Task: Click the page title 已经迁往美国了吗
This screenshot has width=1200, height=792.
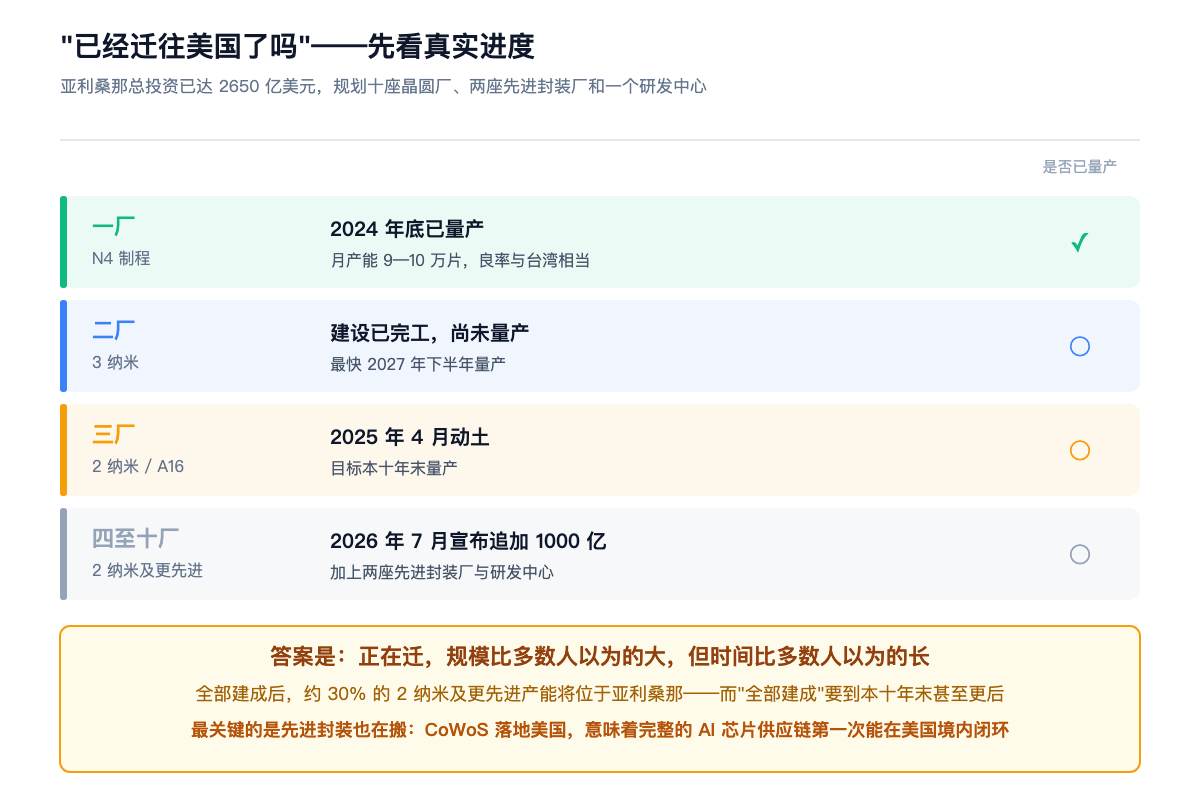Action: coord(298,46)
